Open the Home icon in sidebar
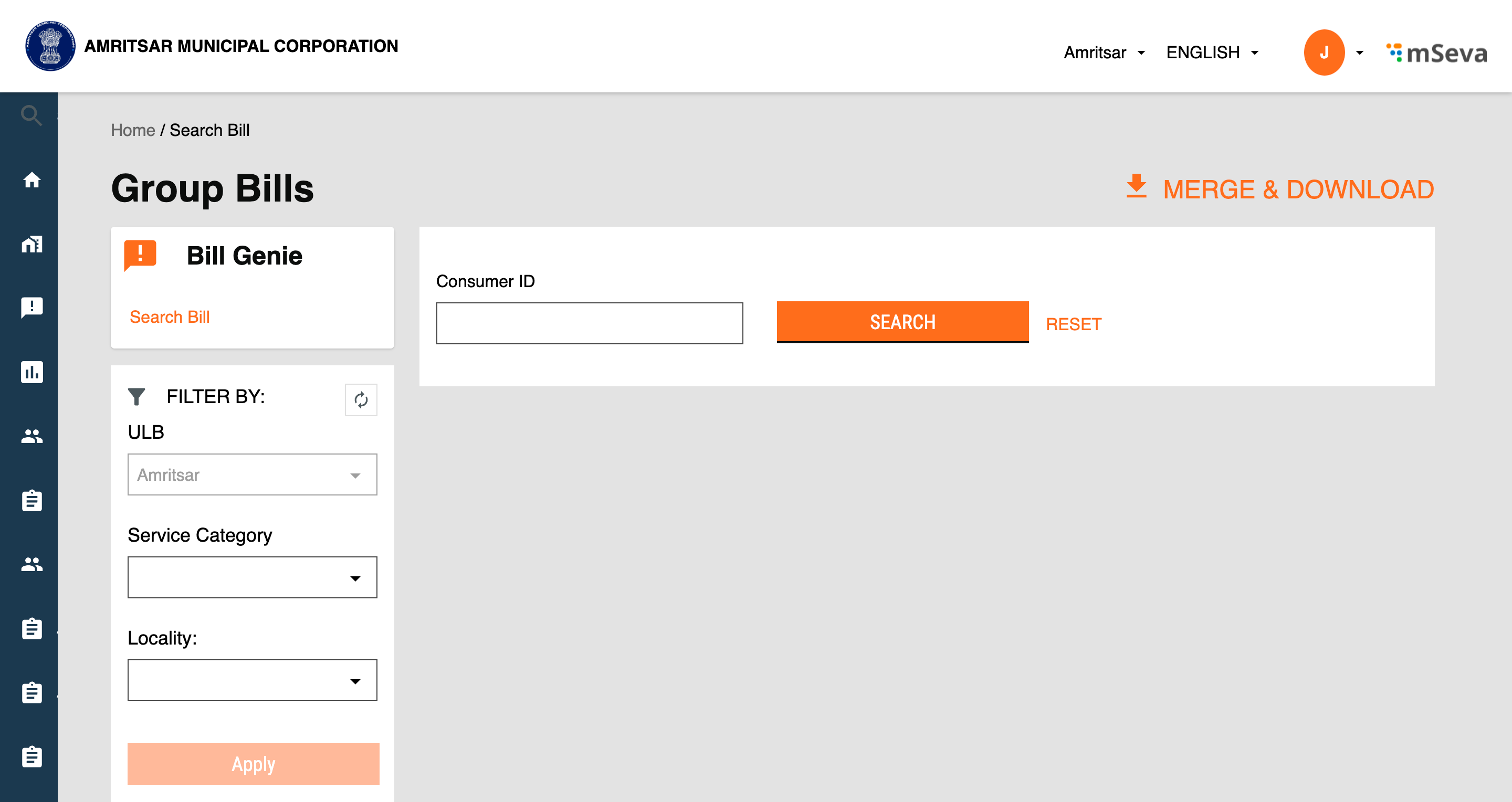The image size is (1512, 802). [x=31, y=180]
